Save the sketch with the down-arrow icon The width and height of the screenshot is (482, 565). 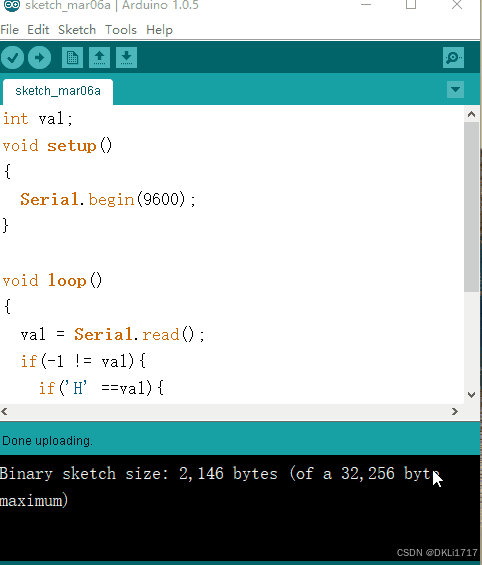[x=126, y=58]
